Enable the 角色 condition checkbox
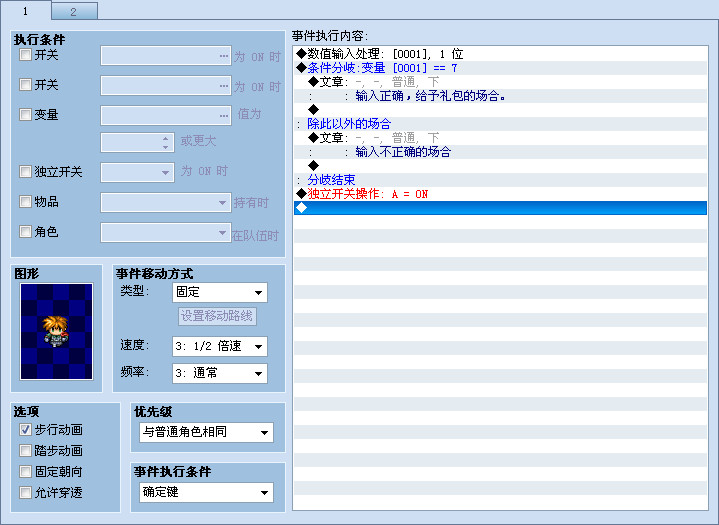The width and height of the screenshot is (719, 525). point(25,232)
